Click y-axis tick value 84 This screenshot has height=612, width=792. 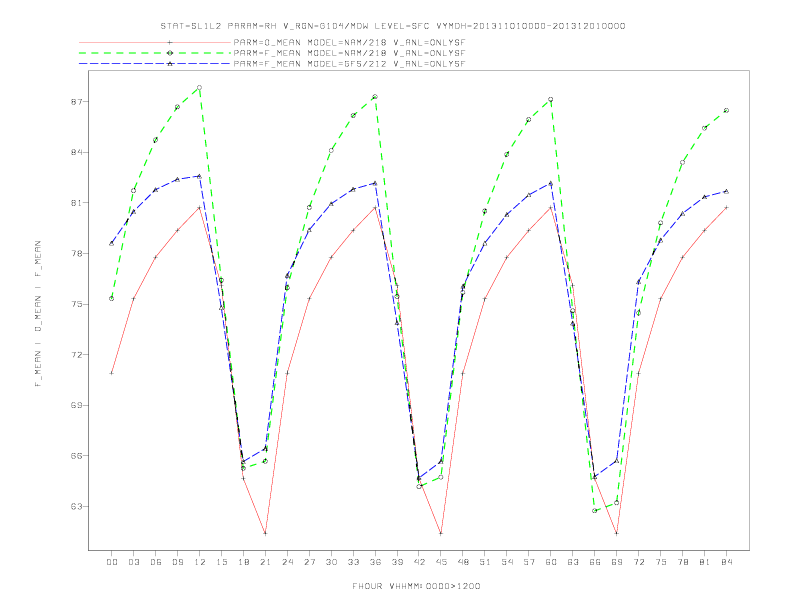click(76, 152)
